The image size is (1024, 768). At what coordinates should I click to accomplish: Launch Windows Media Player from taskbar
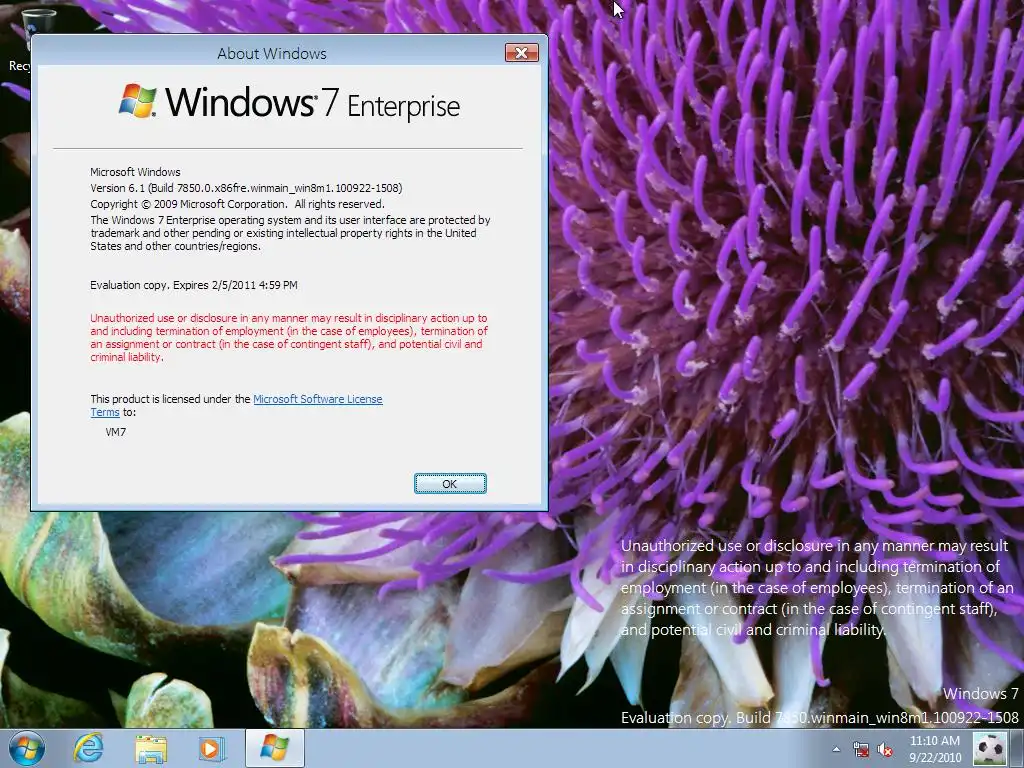(x=212, y=748)
